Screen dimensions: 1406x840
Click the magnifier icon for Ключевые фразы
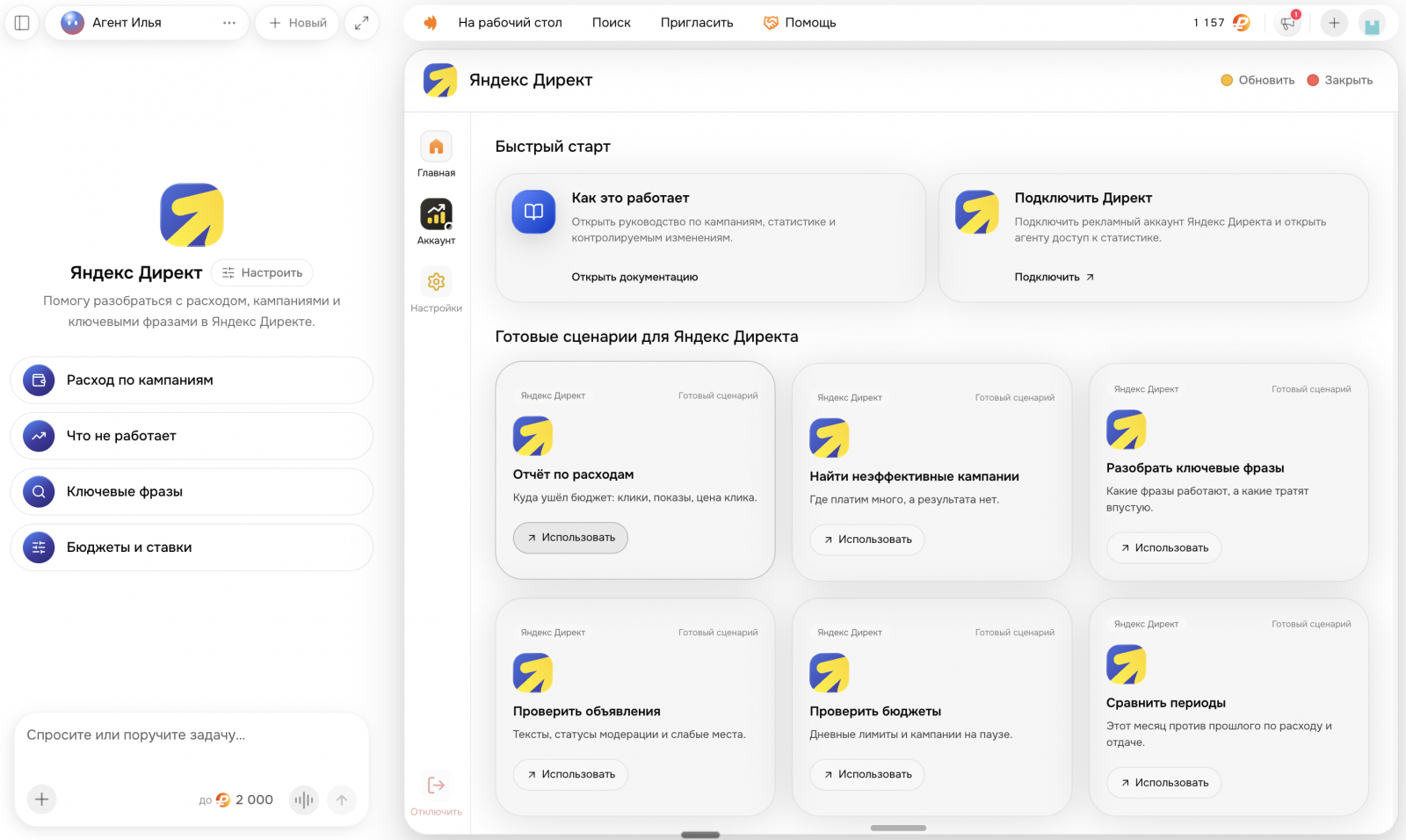(x=39, y=492)
